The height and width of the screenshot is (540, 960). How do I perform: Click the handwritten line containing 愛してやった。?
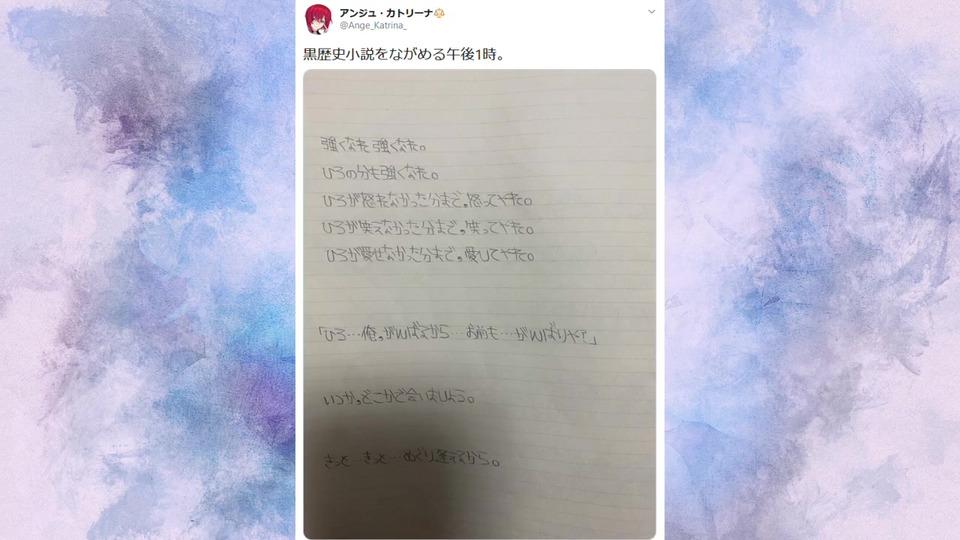[430, 255]
